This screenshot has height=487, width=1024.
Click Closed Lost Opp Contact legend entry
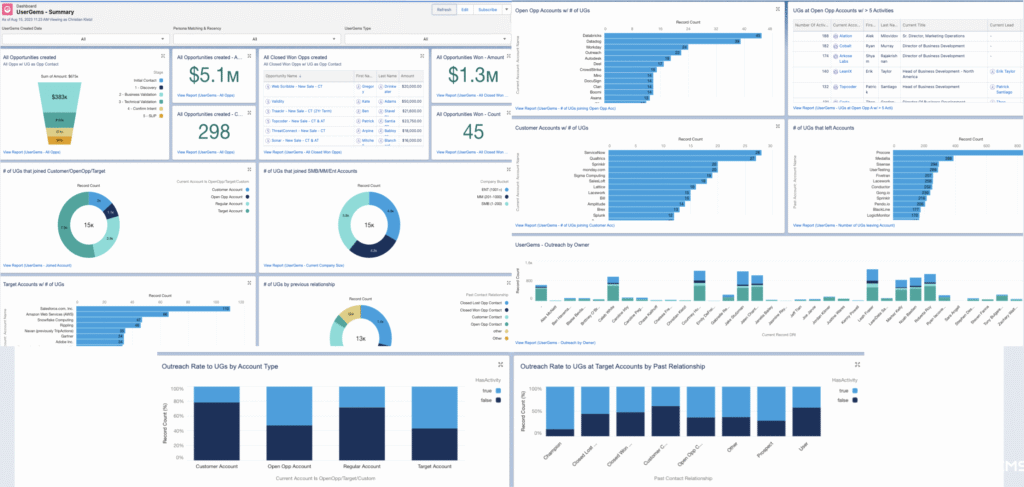486,303
